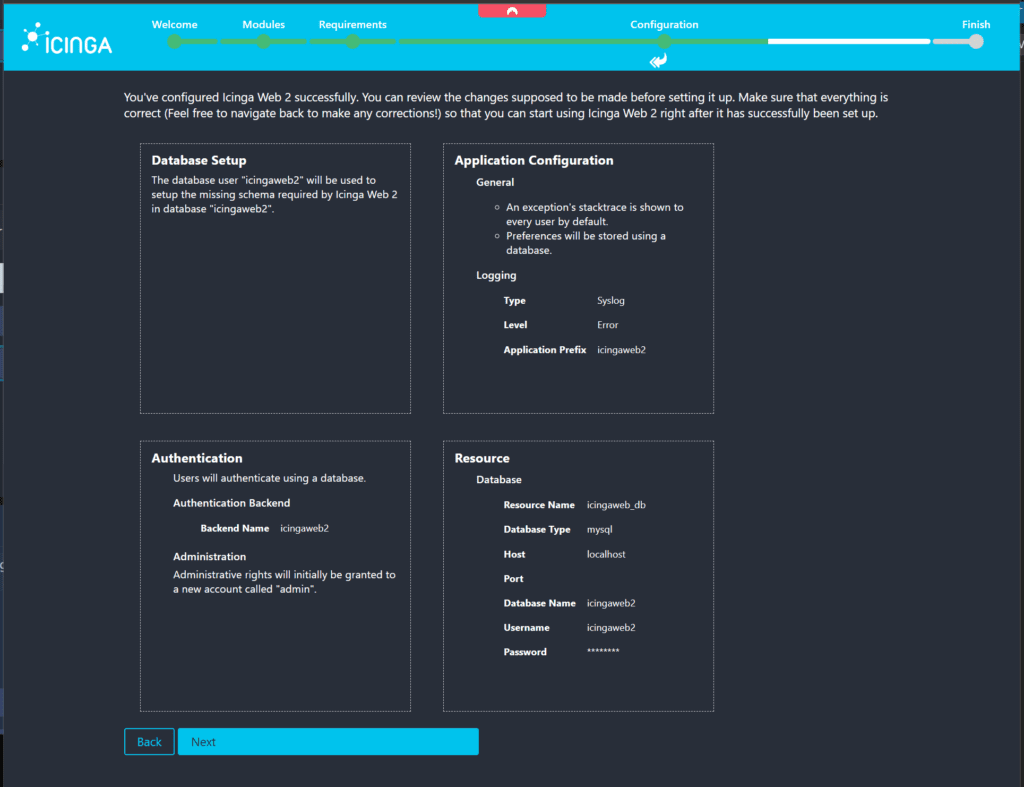Click the red tab icon at top
This screenshot has height=787, width=1024.
(x=512, y=10)
